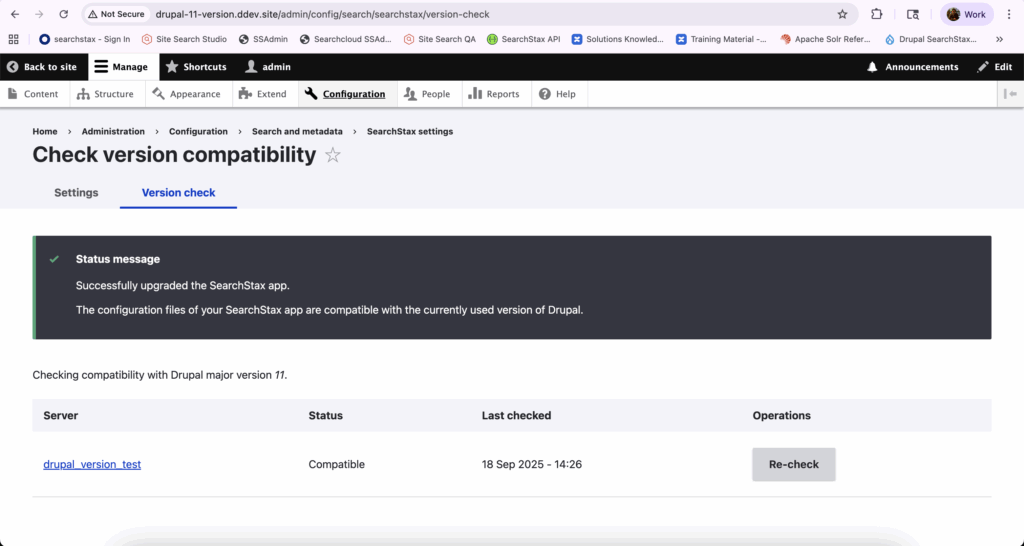The image size is (1024, 546).
Task: Open Training Material bookmark
Action: [721, 39]
